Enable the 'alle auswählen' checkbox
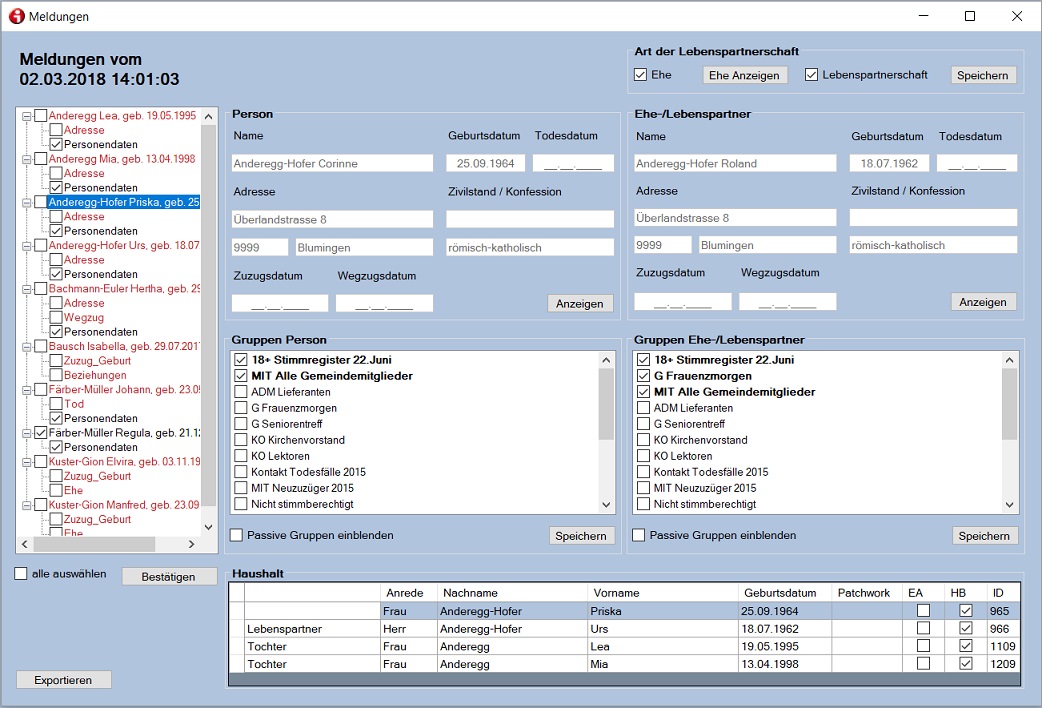This screenshot has height=708, width=1042. (21, 574)
